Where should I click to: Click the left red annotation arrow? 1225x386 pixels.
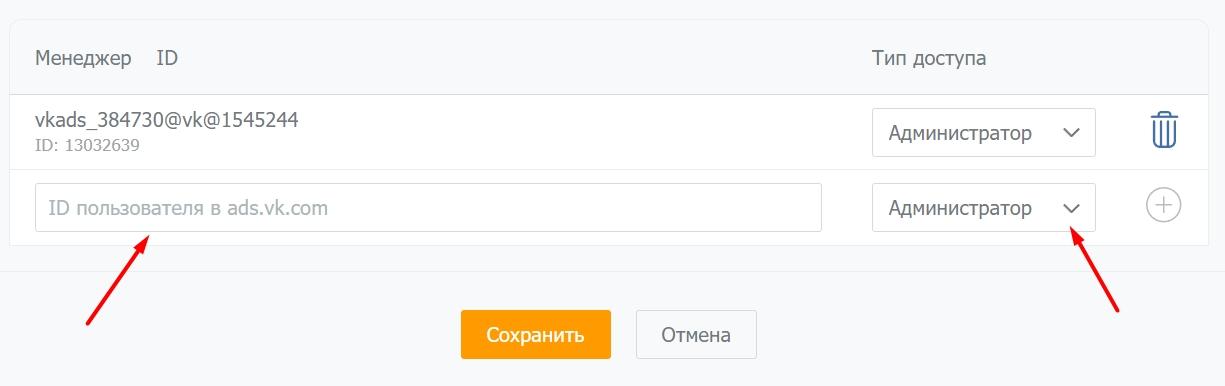pyautogui.click(x=118, y=280)
